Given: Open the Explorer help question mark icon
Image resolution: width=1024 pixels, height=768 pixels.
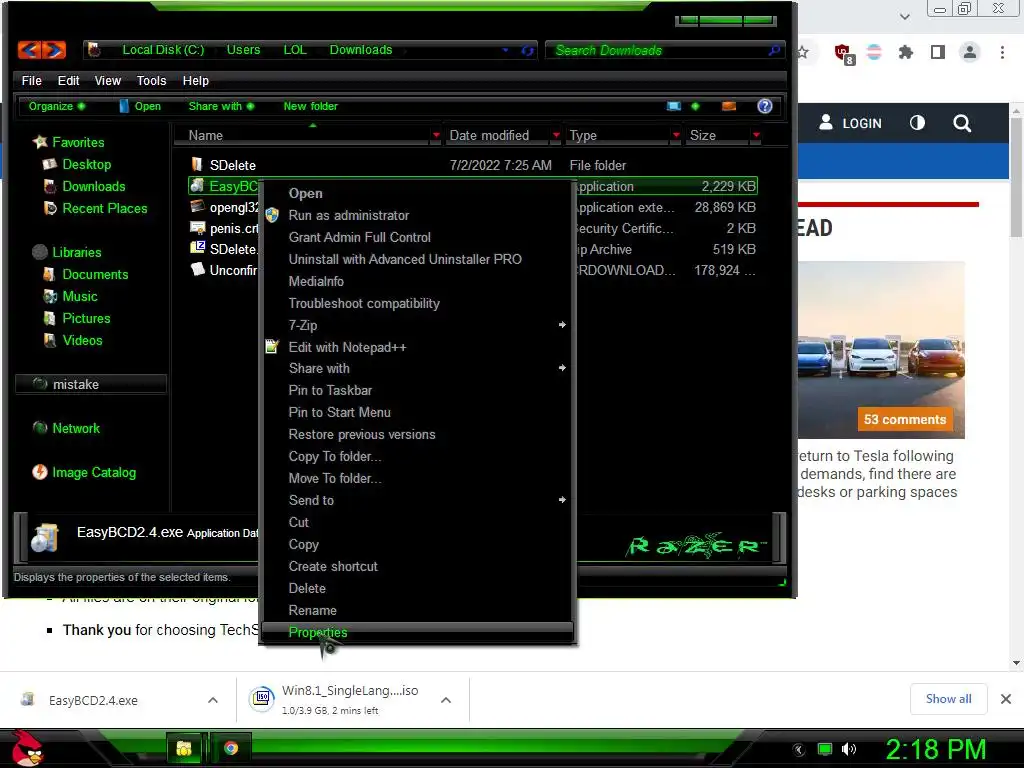Looking at the screenshot, I should tap(765, 106).
